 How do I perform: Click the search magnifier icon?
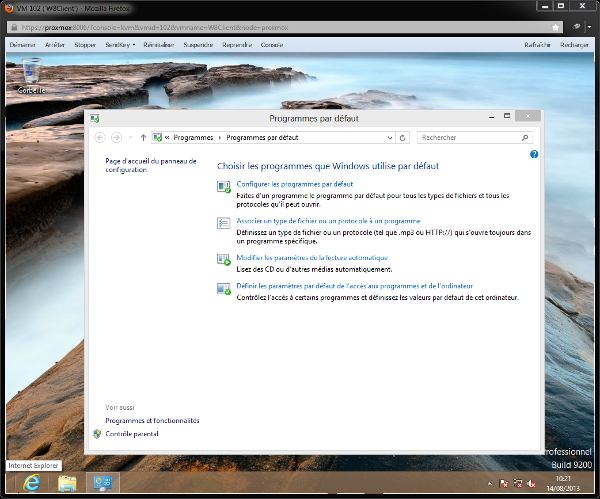pos(525,137)
